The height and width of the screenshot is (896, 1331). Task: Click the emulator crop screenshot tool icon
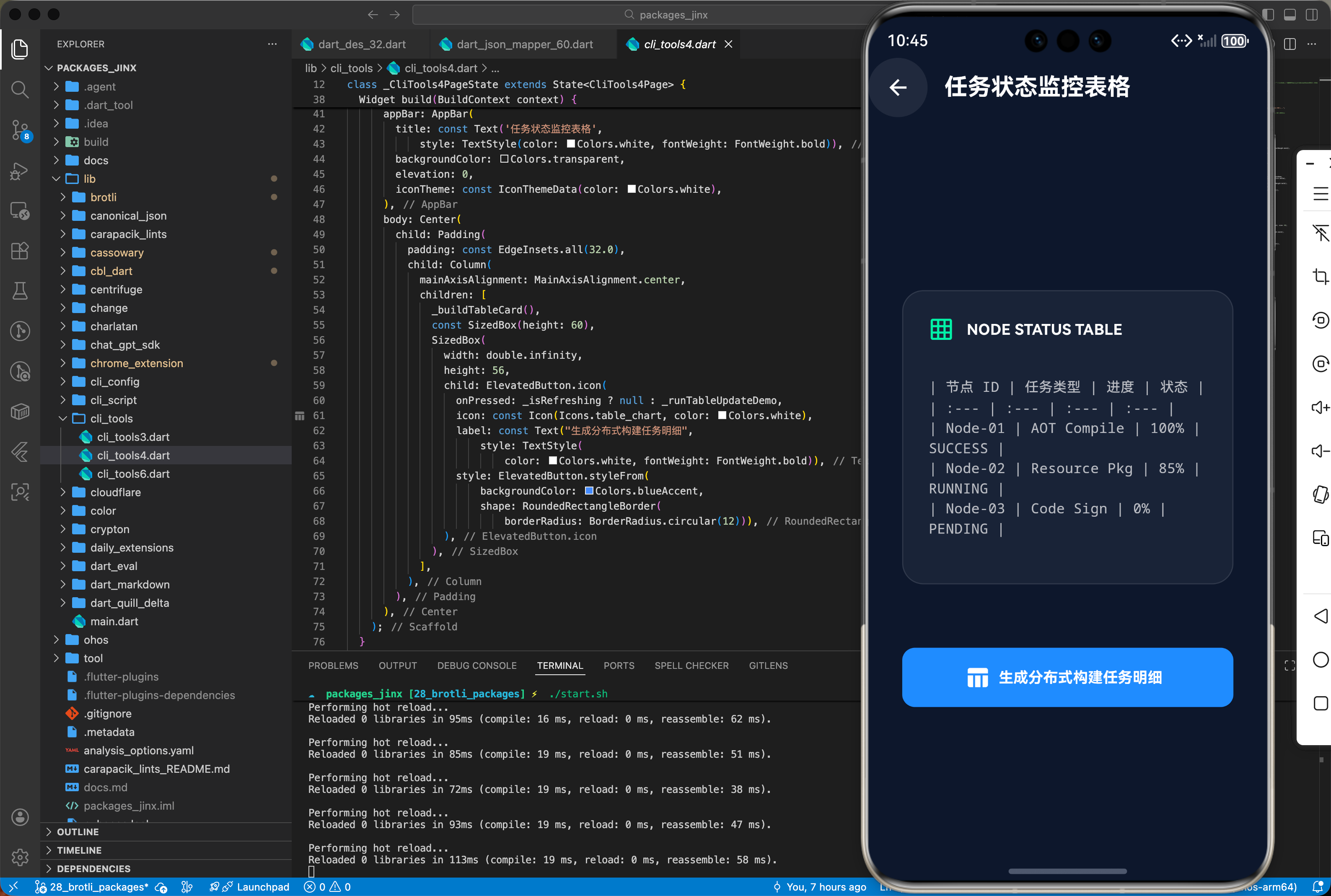pos(1320,277)
